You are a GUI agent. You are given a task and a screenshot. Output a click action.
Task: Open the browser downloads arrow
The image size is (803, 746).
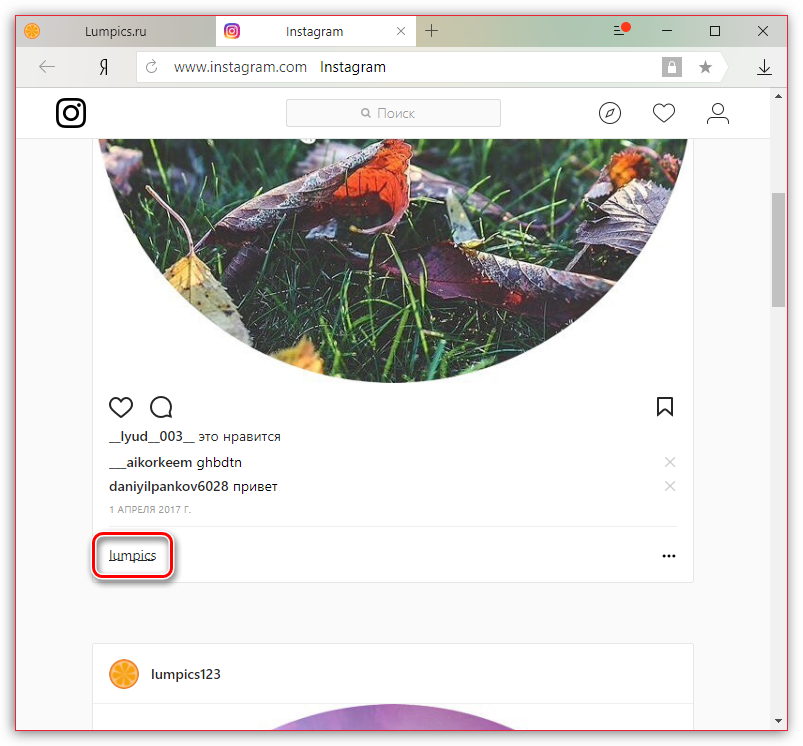click(x=764, y=67)
